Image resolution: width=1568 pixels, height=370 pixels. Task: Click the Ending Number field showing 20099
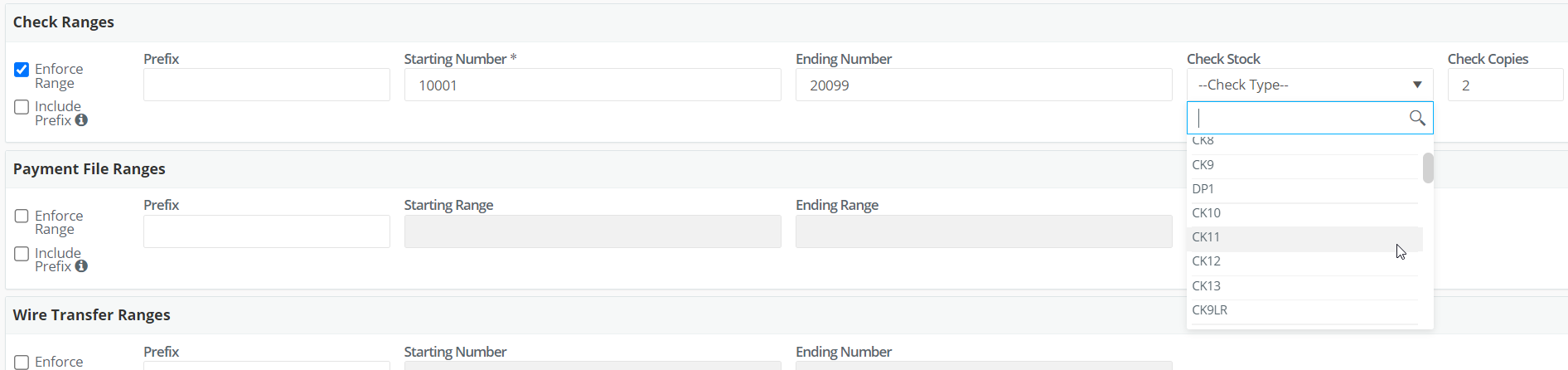click(x=984, y=85)
